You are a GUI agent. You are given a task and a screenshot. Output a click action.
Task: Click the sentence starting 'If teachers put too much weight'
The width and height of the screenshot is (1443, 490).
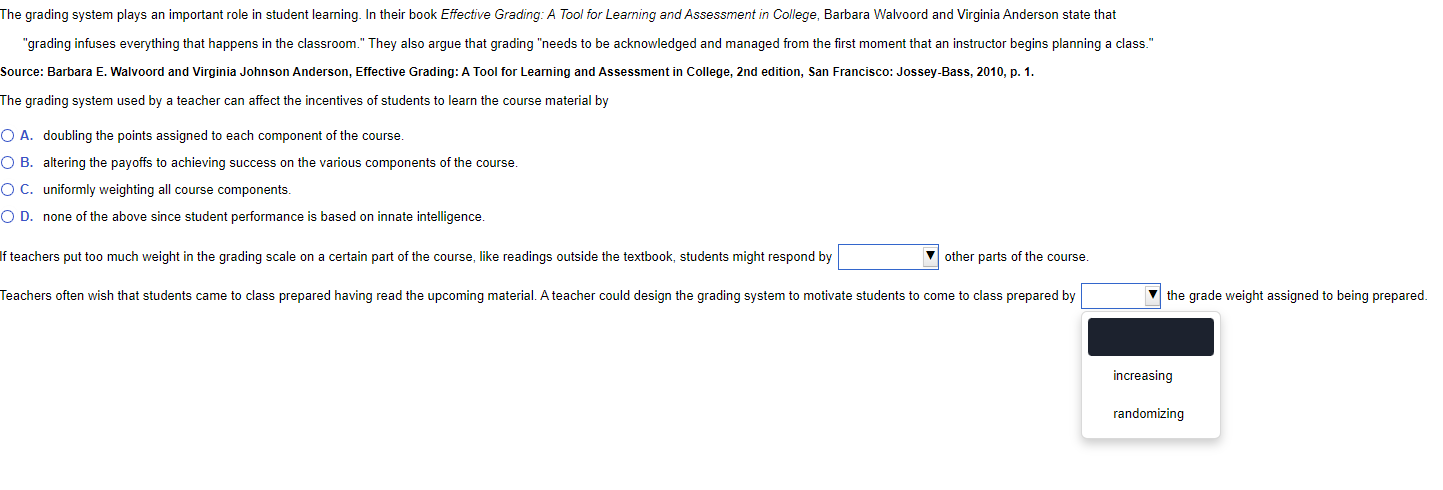point(416,257)
